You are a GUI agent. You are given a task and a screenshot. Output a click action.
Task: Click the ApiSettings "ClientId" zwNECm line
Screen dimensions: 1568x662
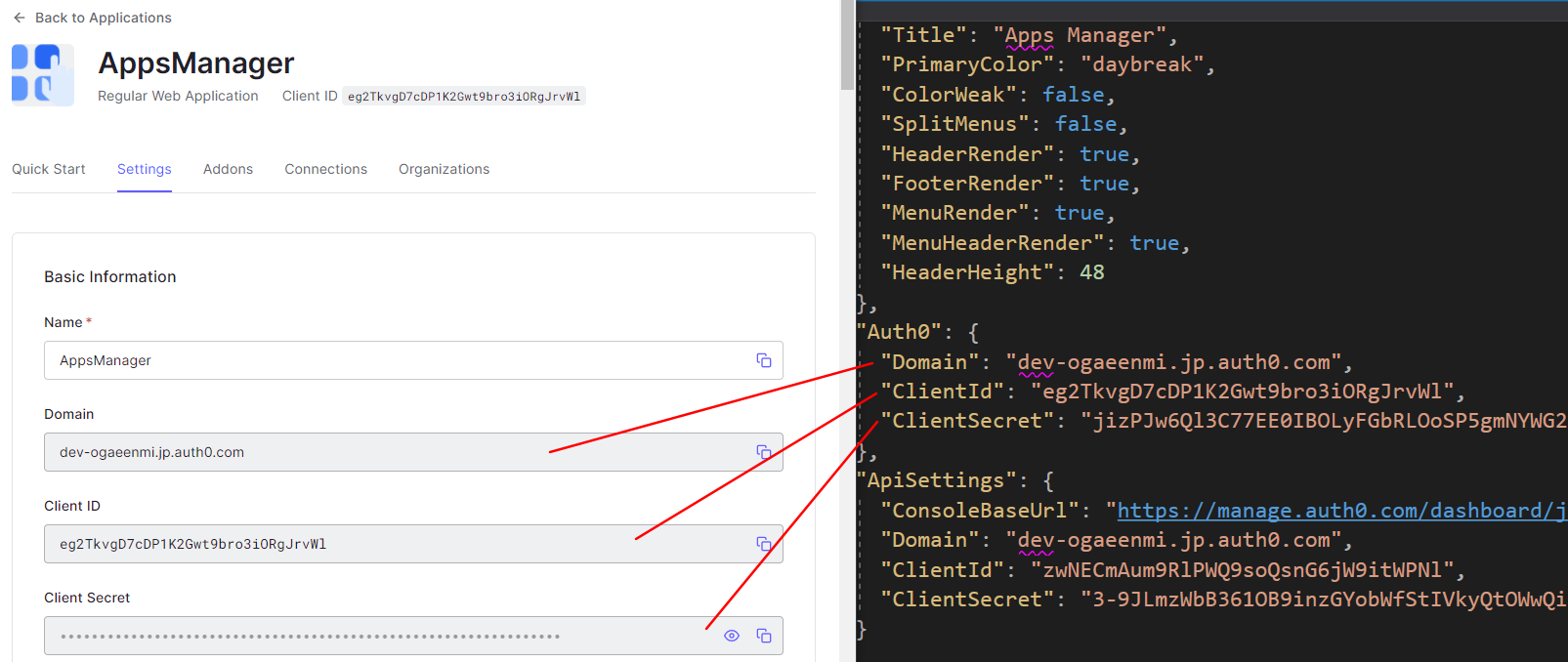pyautogui.click(x=1172, y=570)
